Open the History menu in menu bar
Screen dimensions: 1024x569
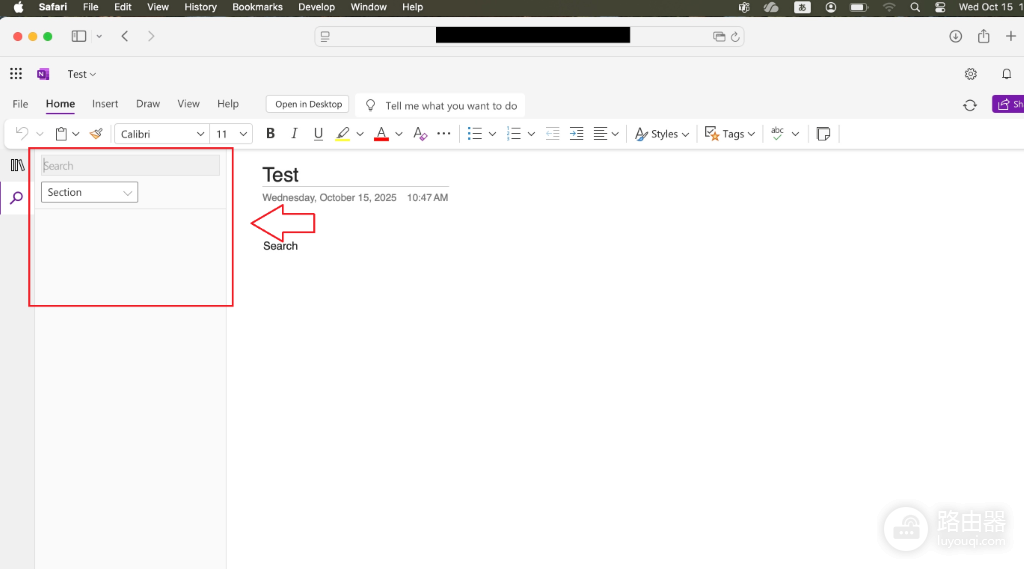[x=200, y=7]
